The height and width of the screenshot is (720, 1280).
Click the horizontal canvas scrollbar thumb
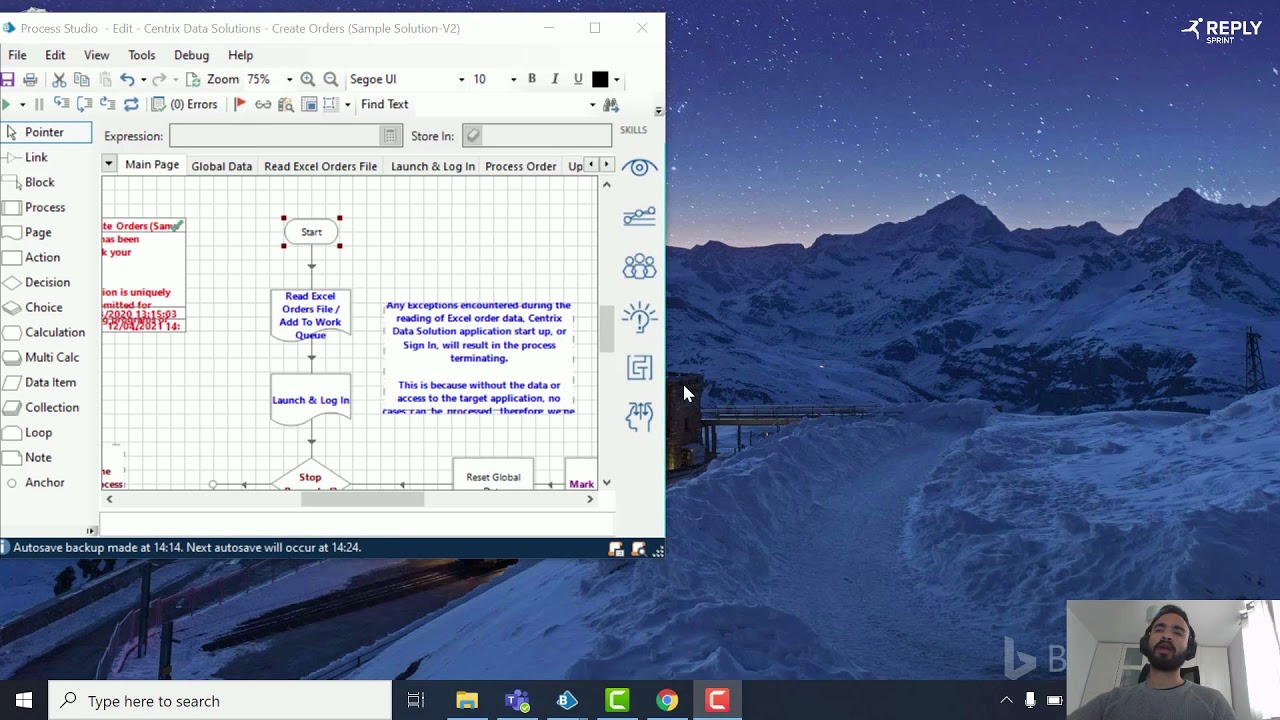point(363,499)
